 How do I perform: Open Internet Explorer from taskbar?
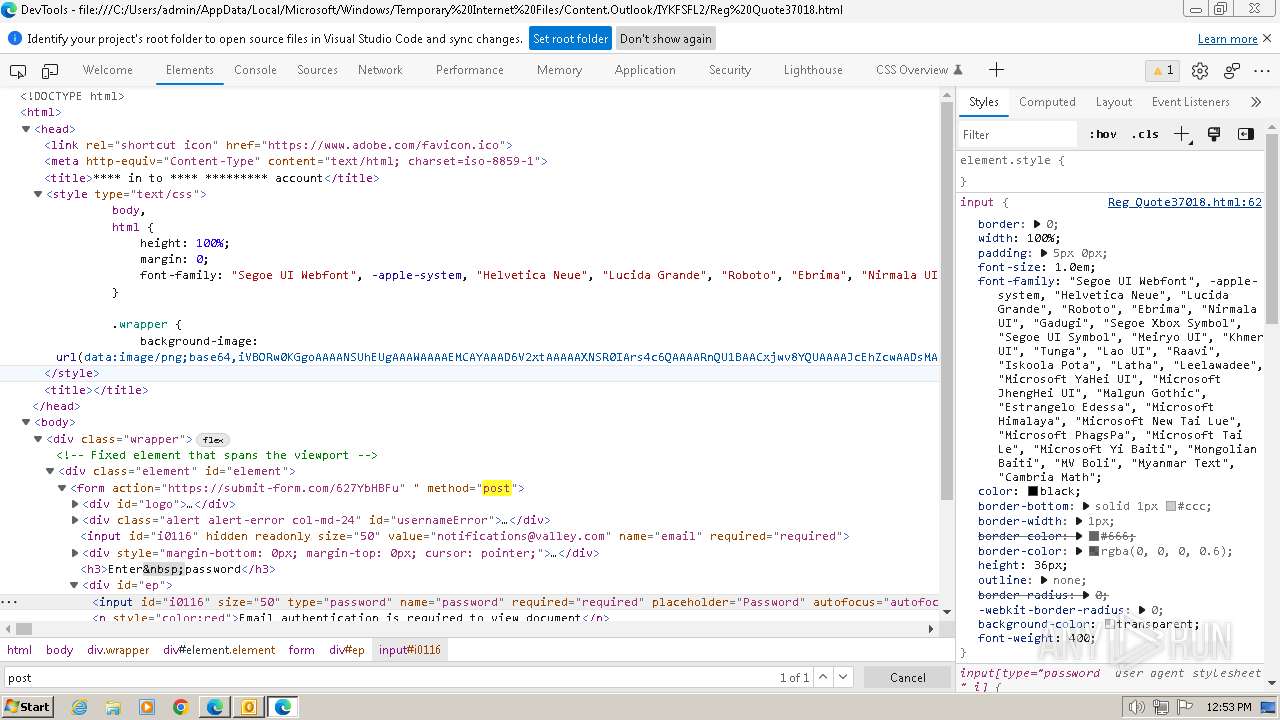79,707
